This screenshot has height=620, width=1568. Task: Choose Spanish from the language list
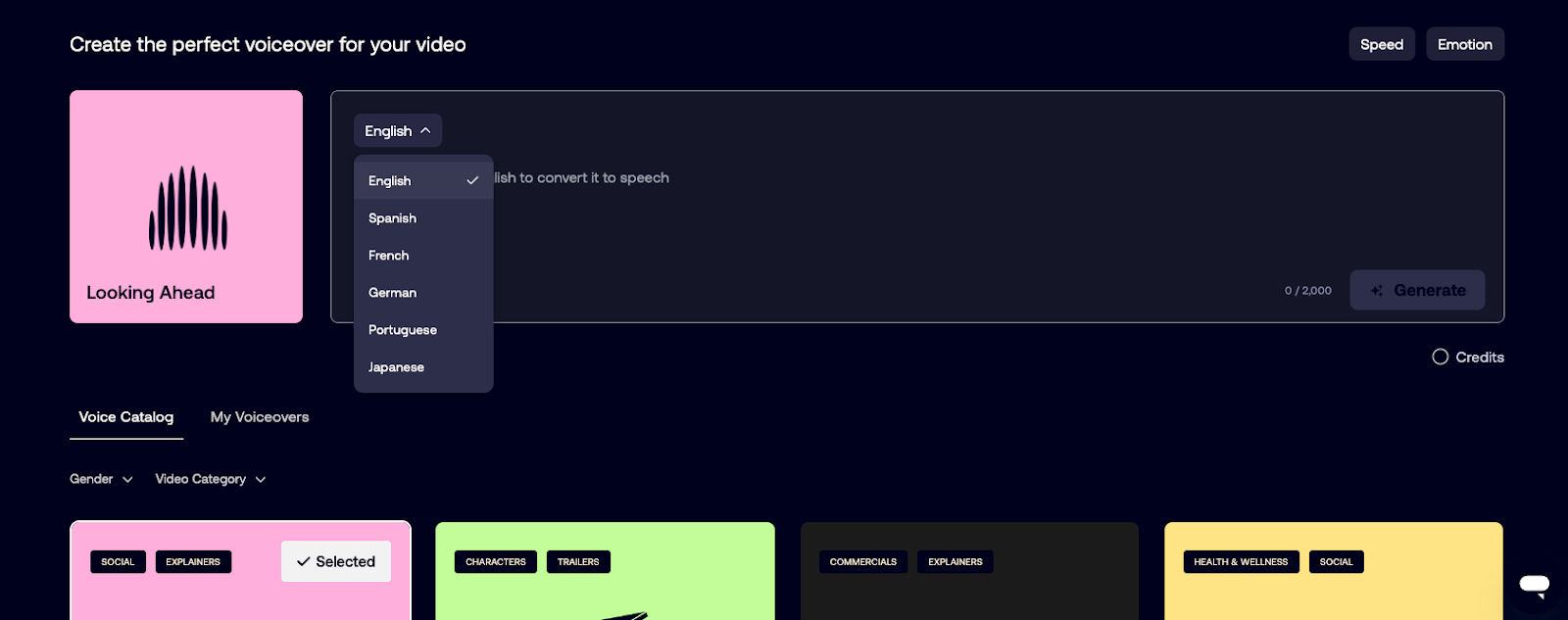click(x=423, y=218)
